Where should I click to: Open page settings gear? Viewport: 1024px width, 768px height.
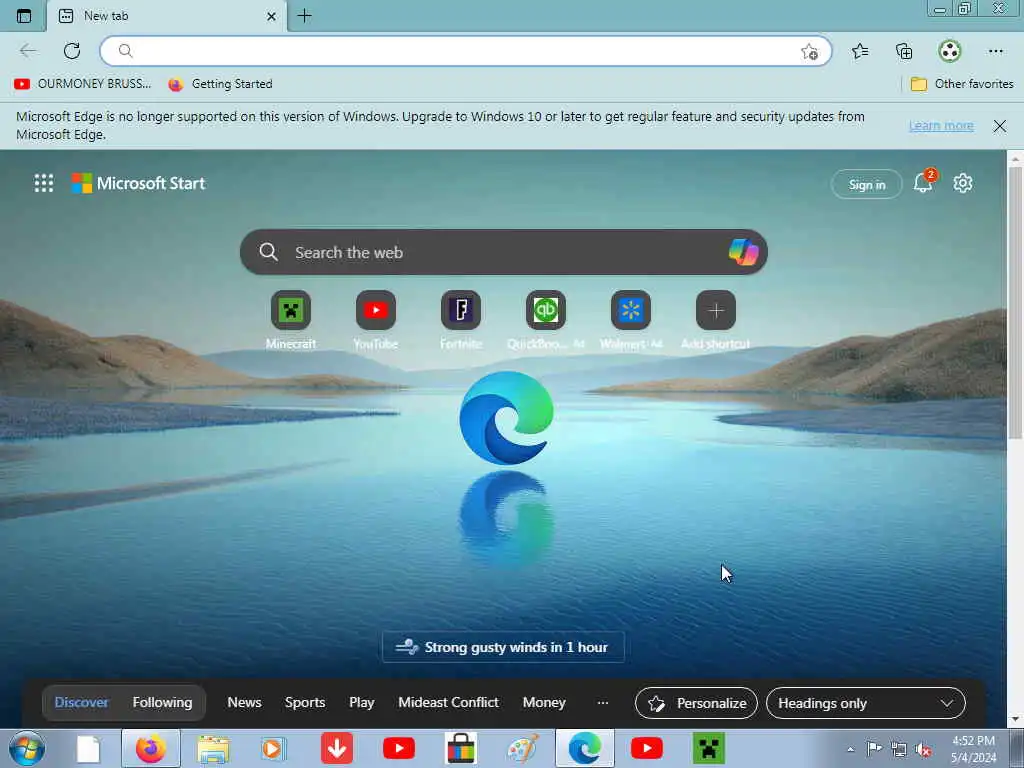click(963, 183)
